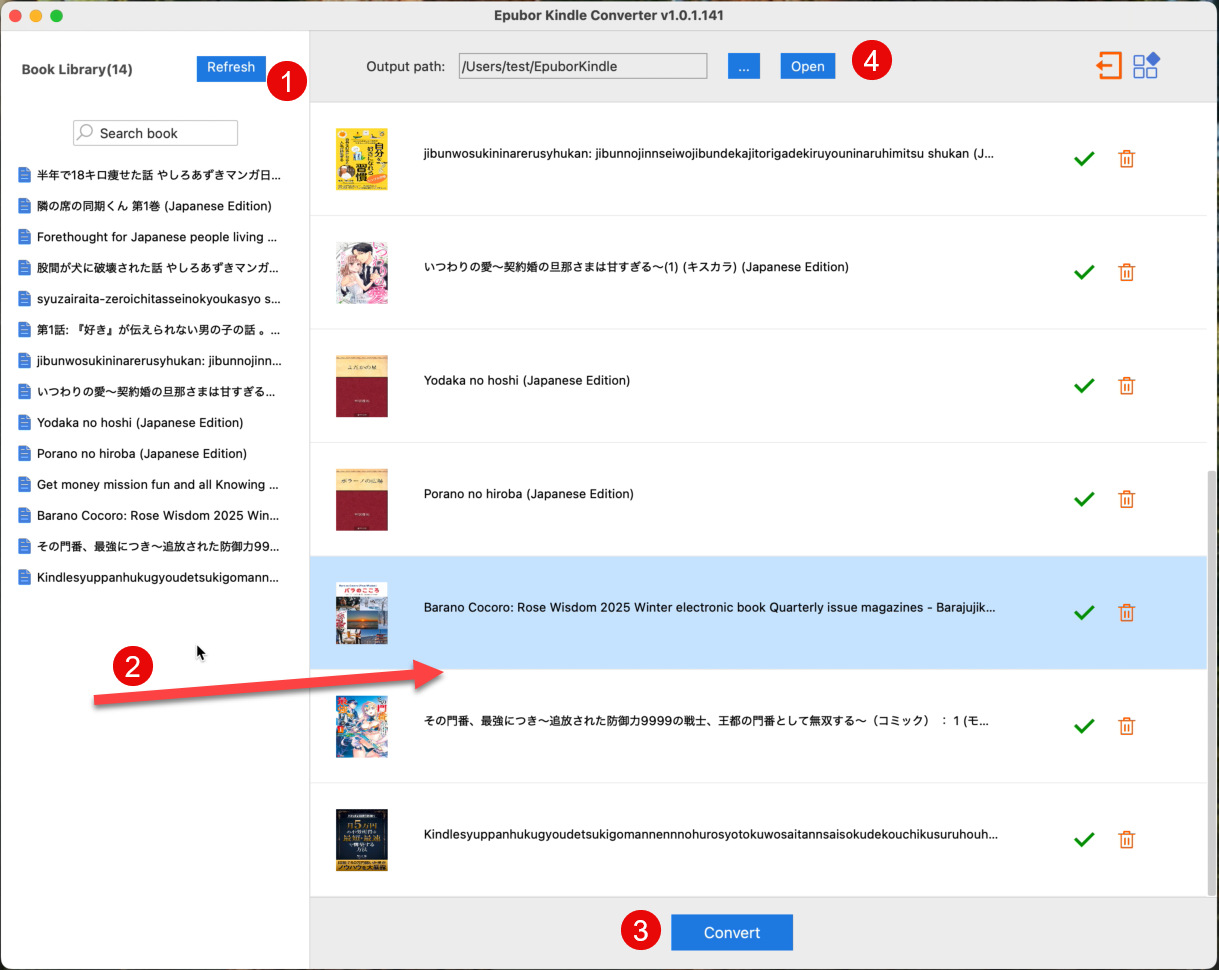Click the blue '...' browse button

pyautogui.click(x=744, y=66)
